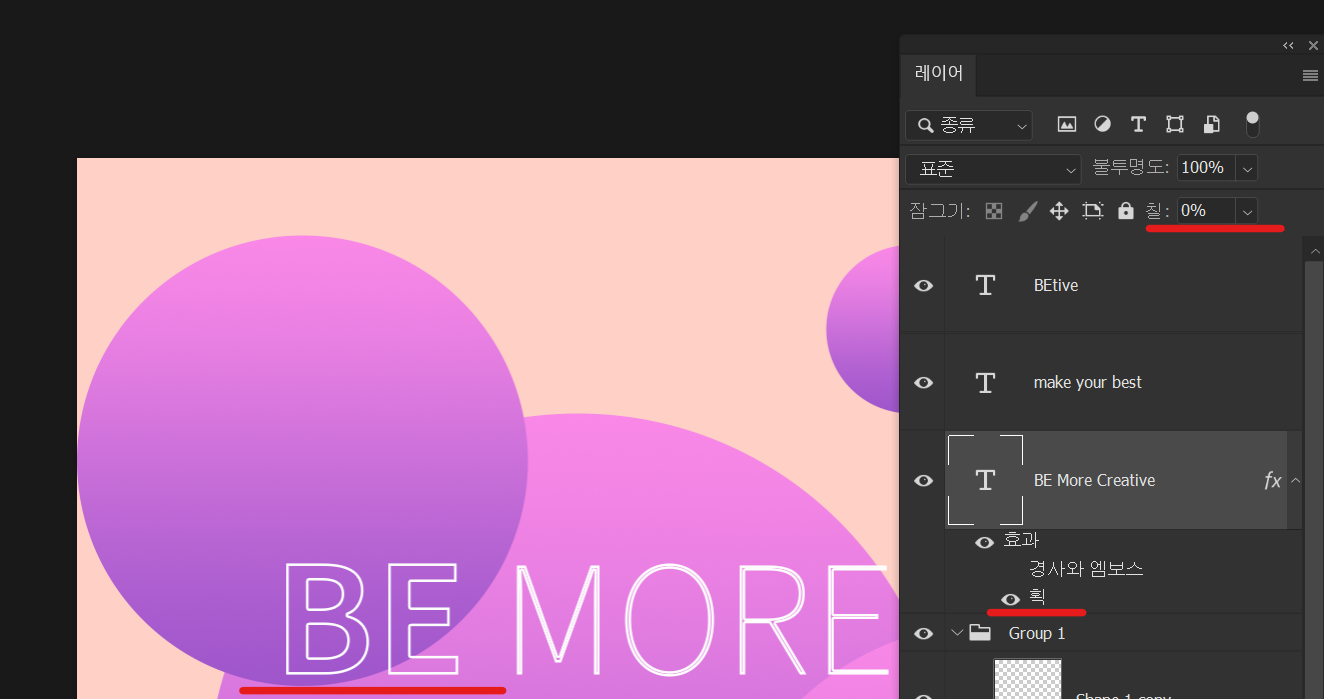Click BE More Creative layer thumbnail
This screenshot has height=699, width=1324.
click(x=985, y=480)
